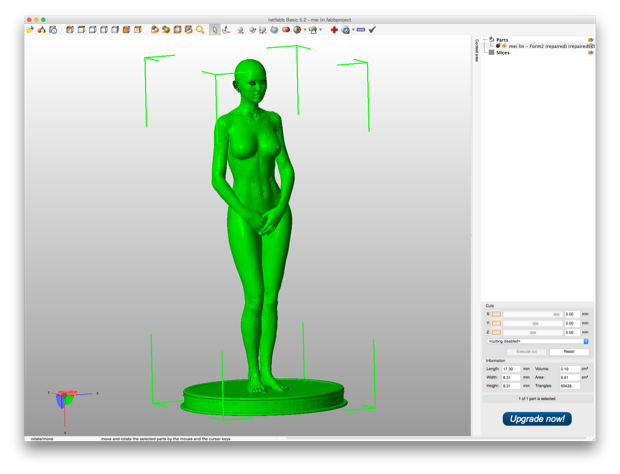The width and height of the screenshot is (620, 474).
Task: Click the Width value field
Action: pos(511,378)
